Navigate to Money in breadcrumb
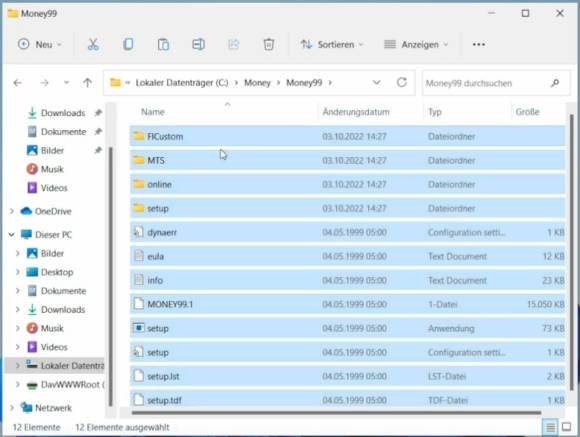Screen dimensions: 580x437 coord(257,83)
